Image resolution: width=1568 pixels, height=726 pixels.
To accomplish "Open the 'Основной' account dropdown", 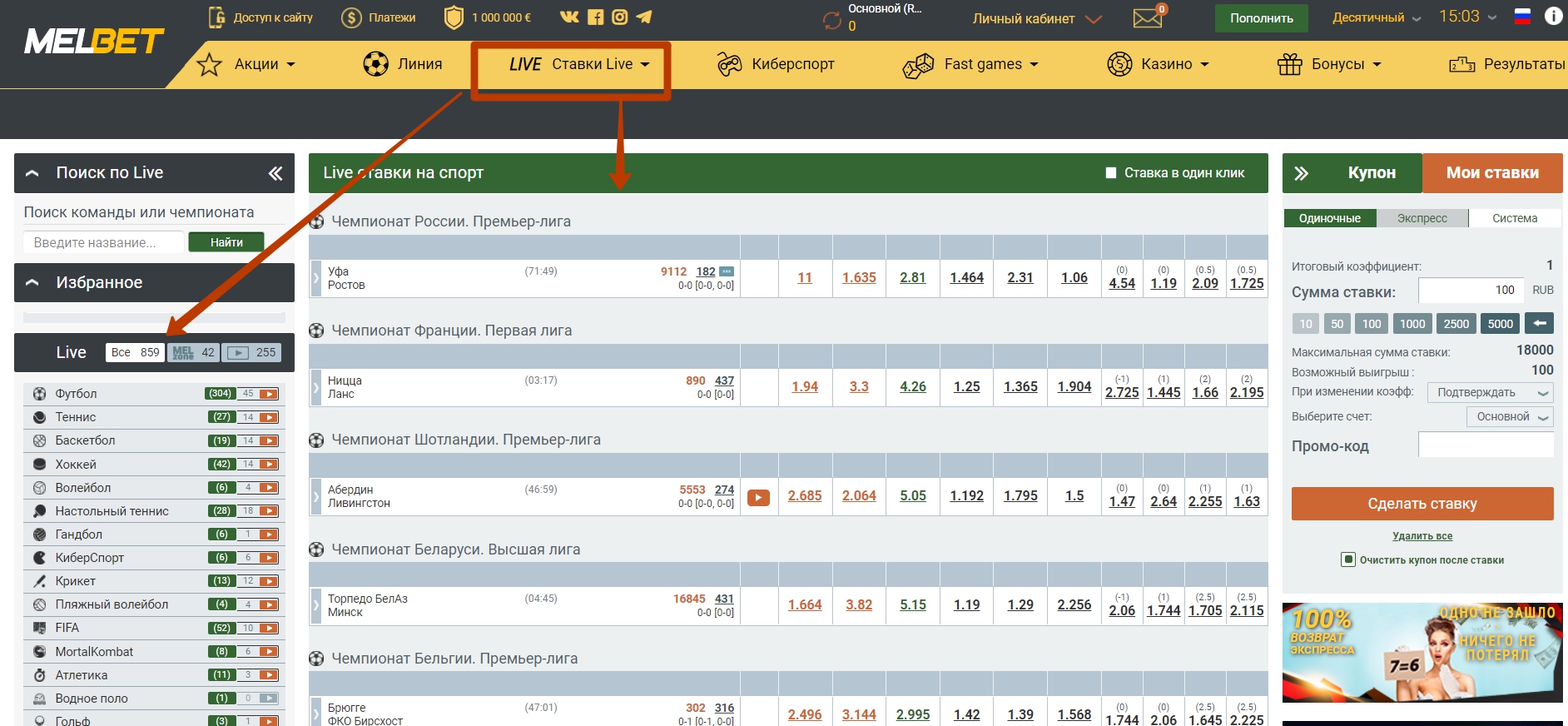I will pos(1510,416).
